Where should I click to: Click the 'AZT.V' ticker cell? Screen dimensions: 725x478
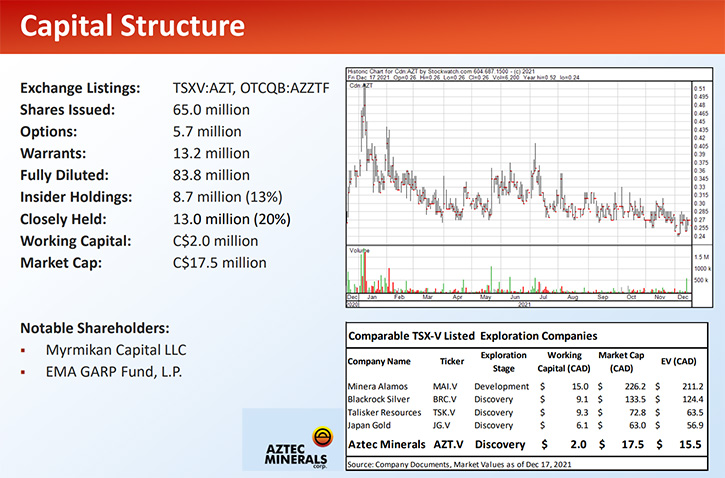click(x=448, y=445)
